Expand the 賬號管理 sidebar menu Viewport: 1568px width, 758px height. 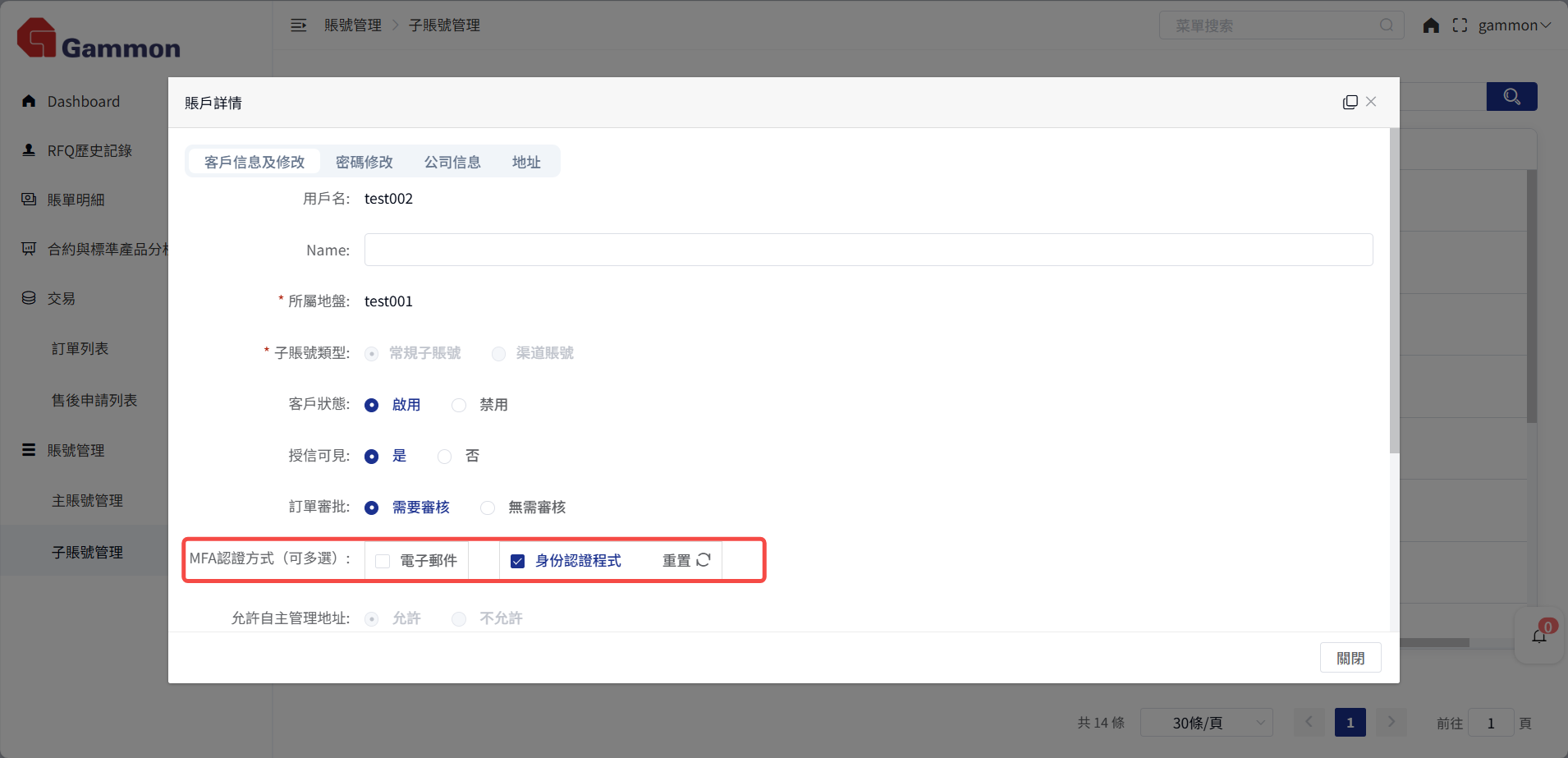coord(76,450)
